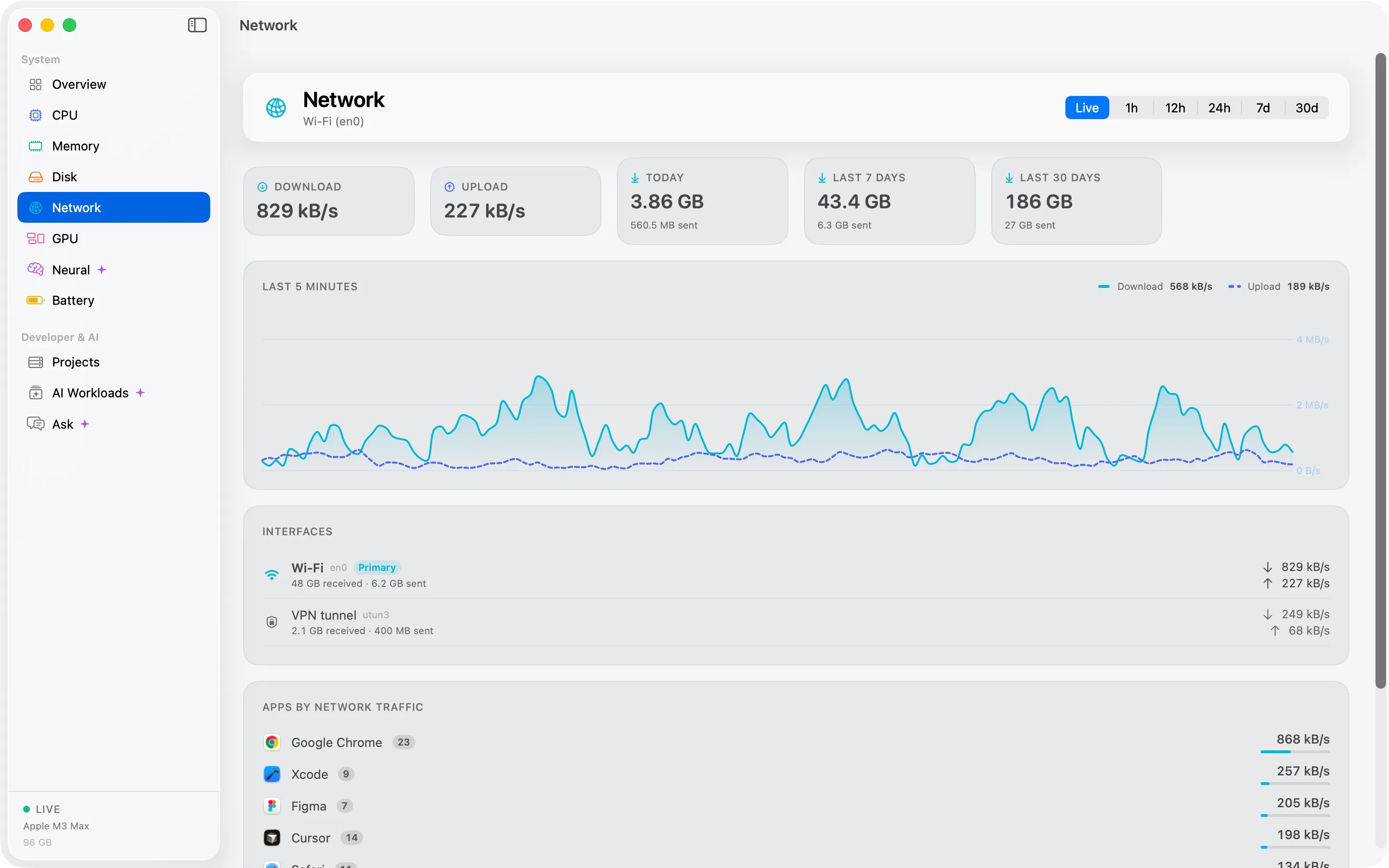The image size is (1389, 868).
Task: Go to the Battery page
Action: [114, 300]
